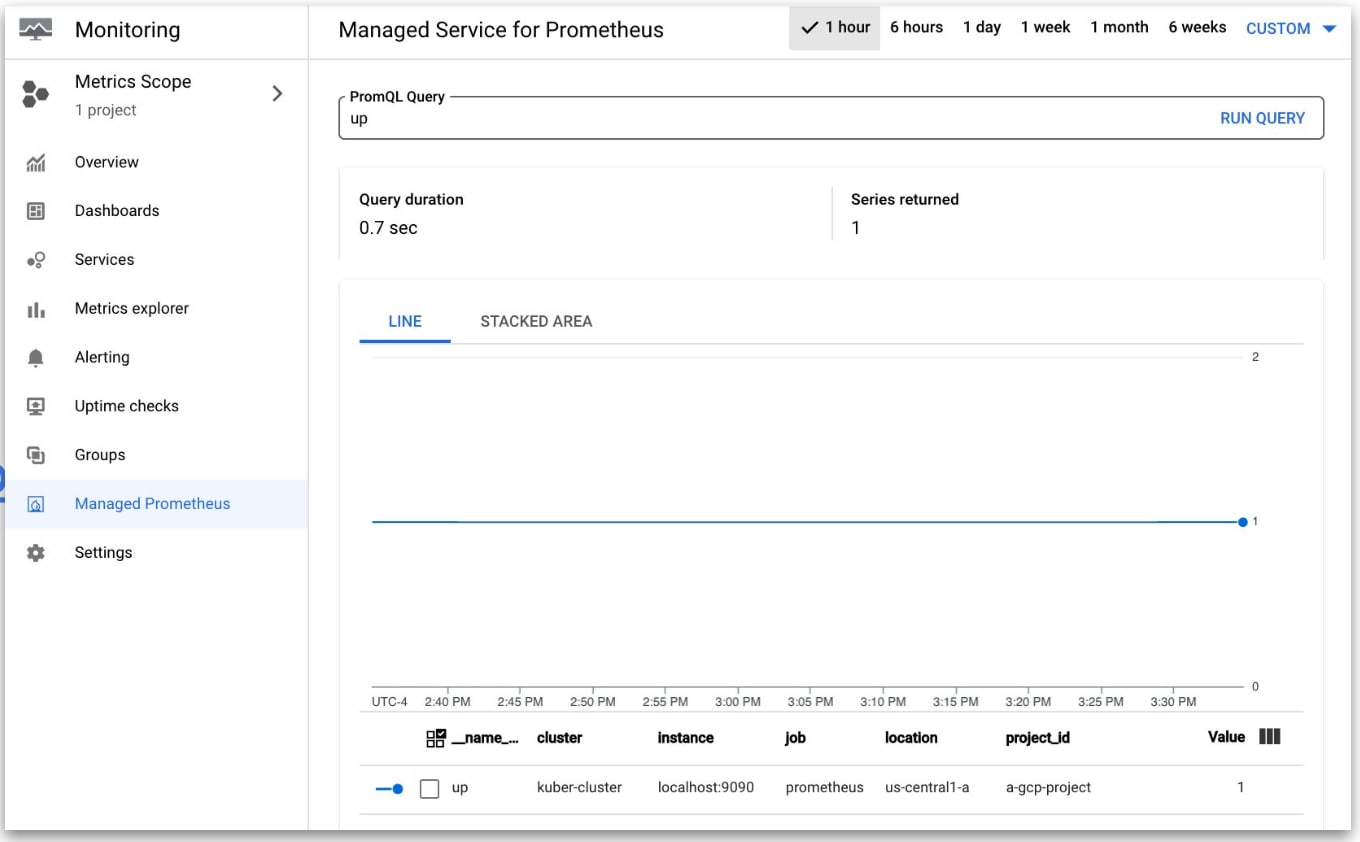Click the a-gcp-project cell

[1048, 788]
